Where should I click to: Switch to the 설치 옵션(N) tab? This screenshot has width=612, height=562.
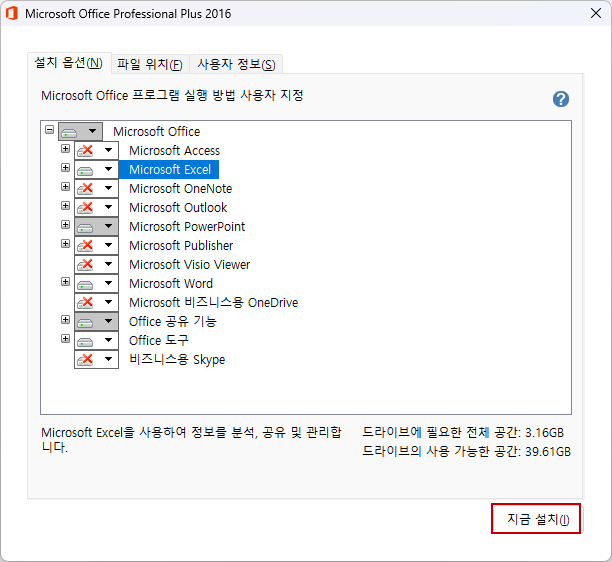[69, 63]
